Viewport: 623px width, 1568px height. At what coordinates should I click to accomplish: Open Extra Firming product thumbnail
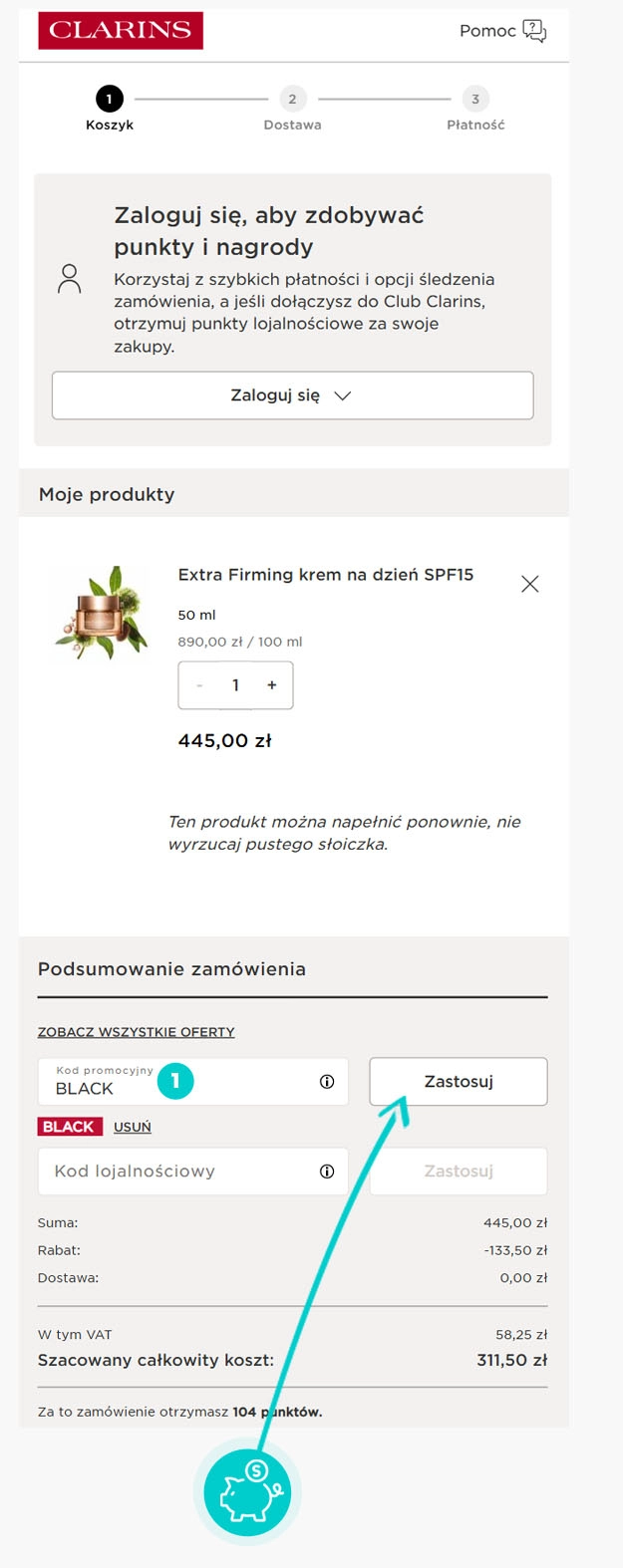click(101, 613)
